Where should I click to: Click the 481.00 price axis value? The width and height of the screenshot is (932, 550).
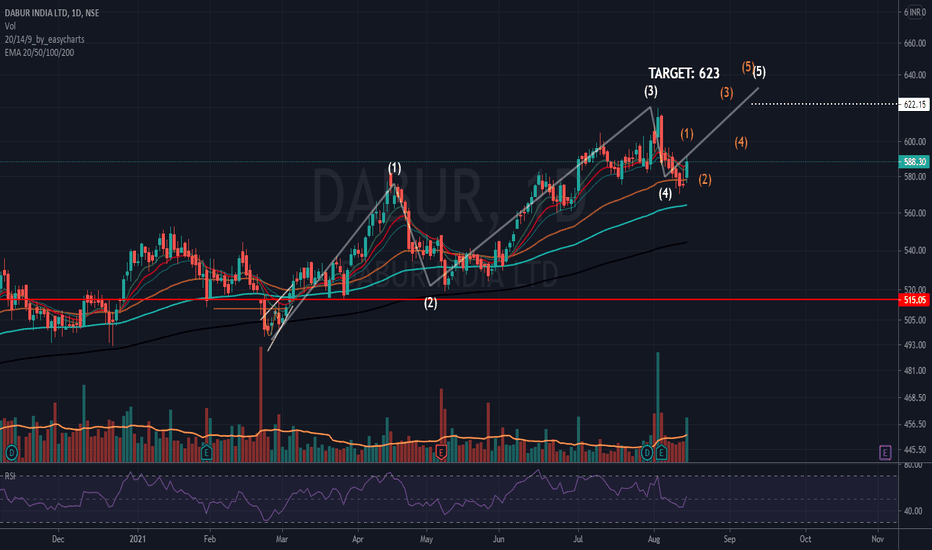point(915,370)
